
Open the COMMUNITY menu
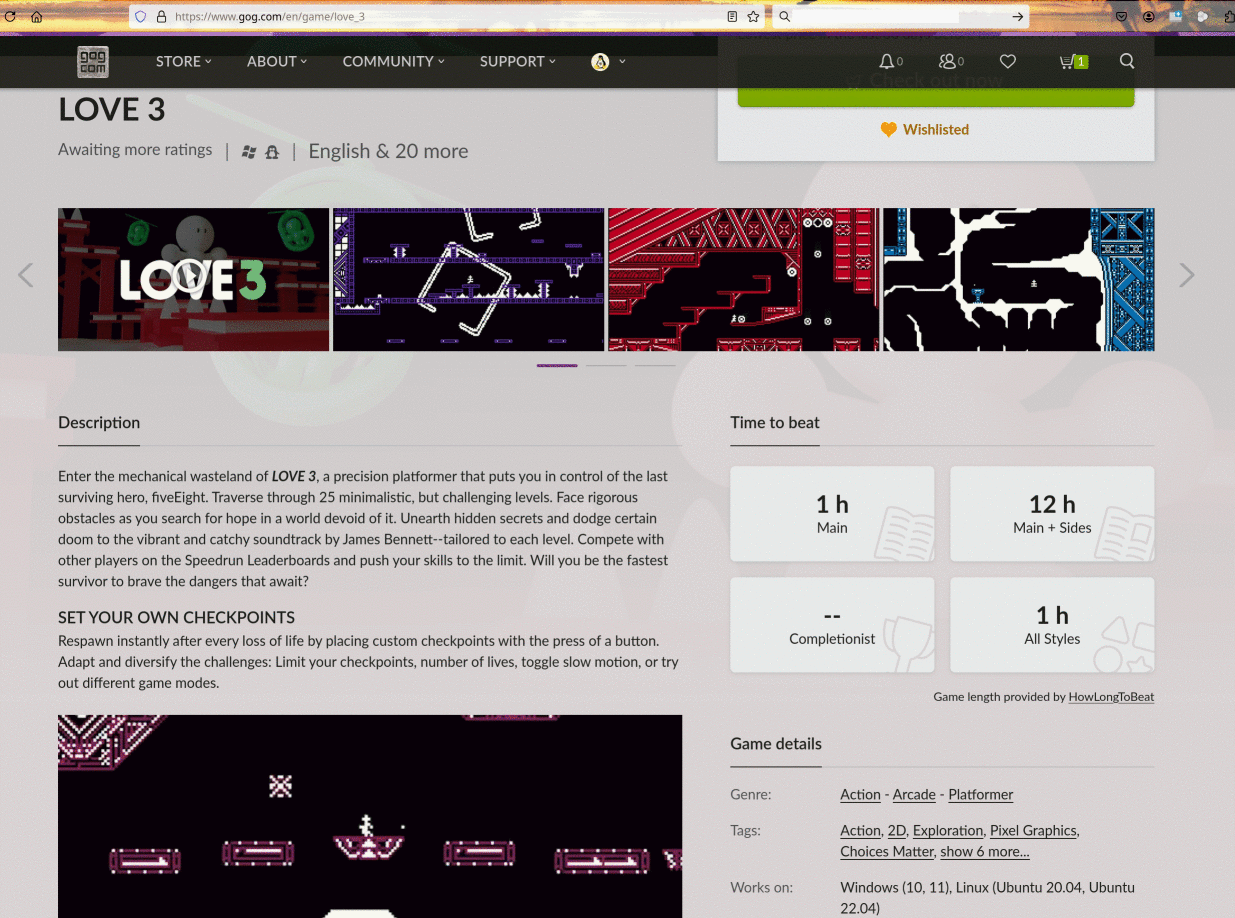[x=393, y=61]
